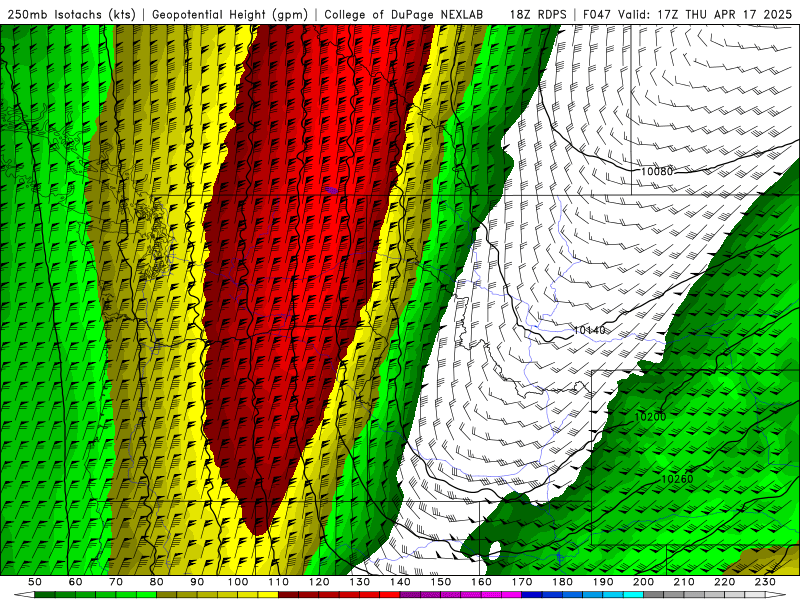Click the 10140 height contour label

589,330
